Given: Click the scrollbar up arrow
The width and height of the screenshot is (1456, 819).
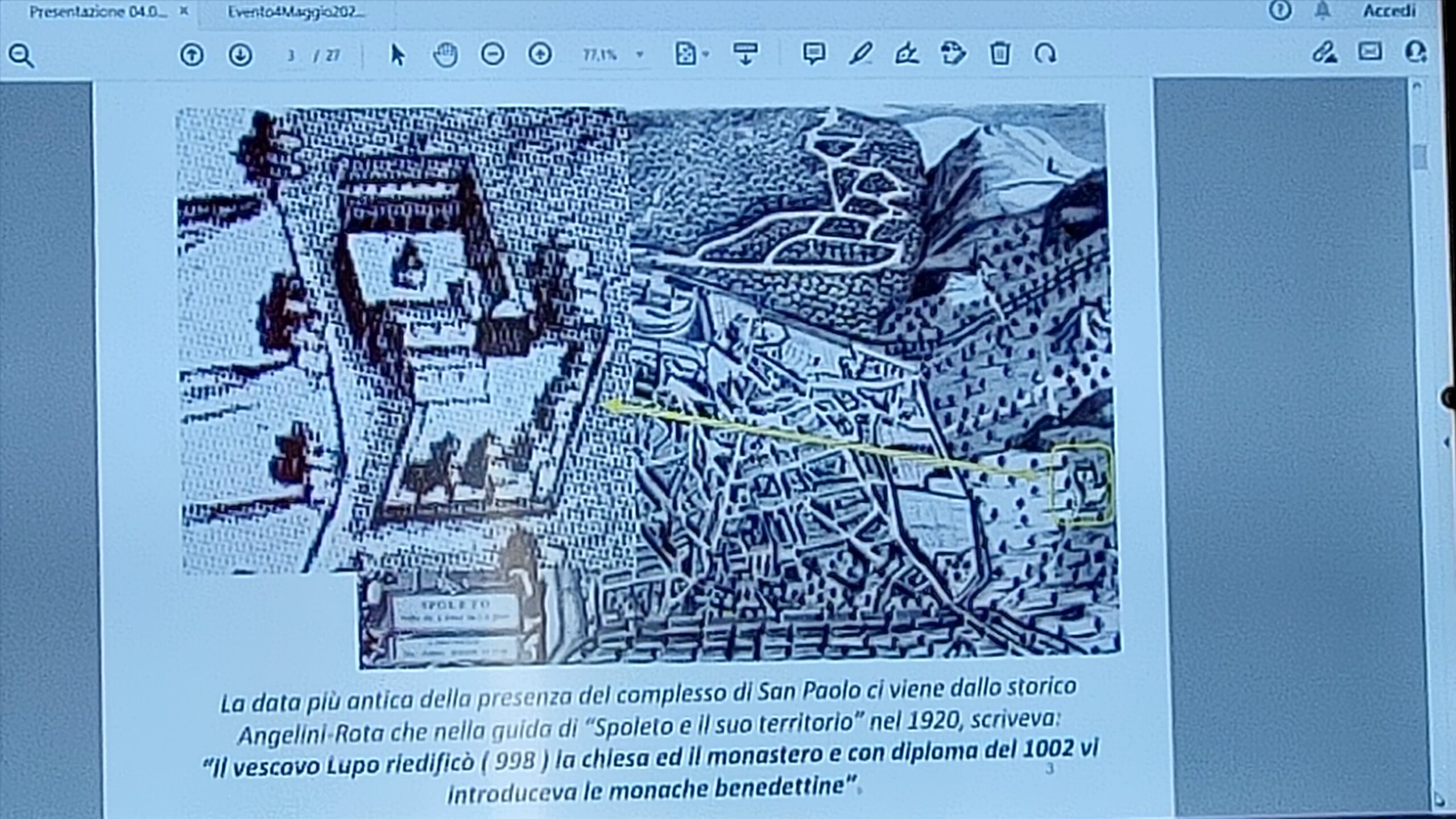Looking at the screenshot, I should coord(1418,86).
